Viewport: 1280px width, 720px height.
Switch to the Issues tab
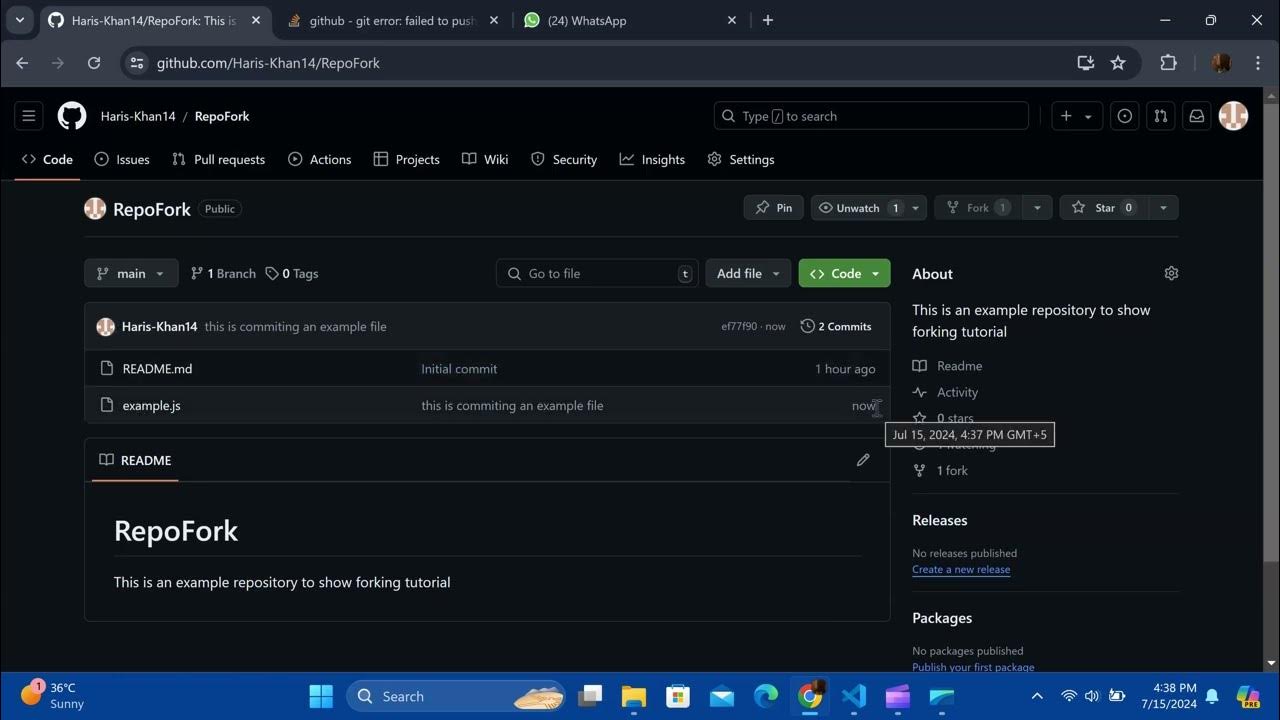[122, 159]
